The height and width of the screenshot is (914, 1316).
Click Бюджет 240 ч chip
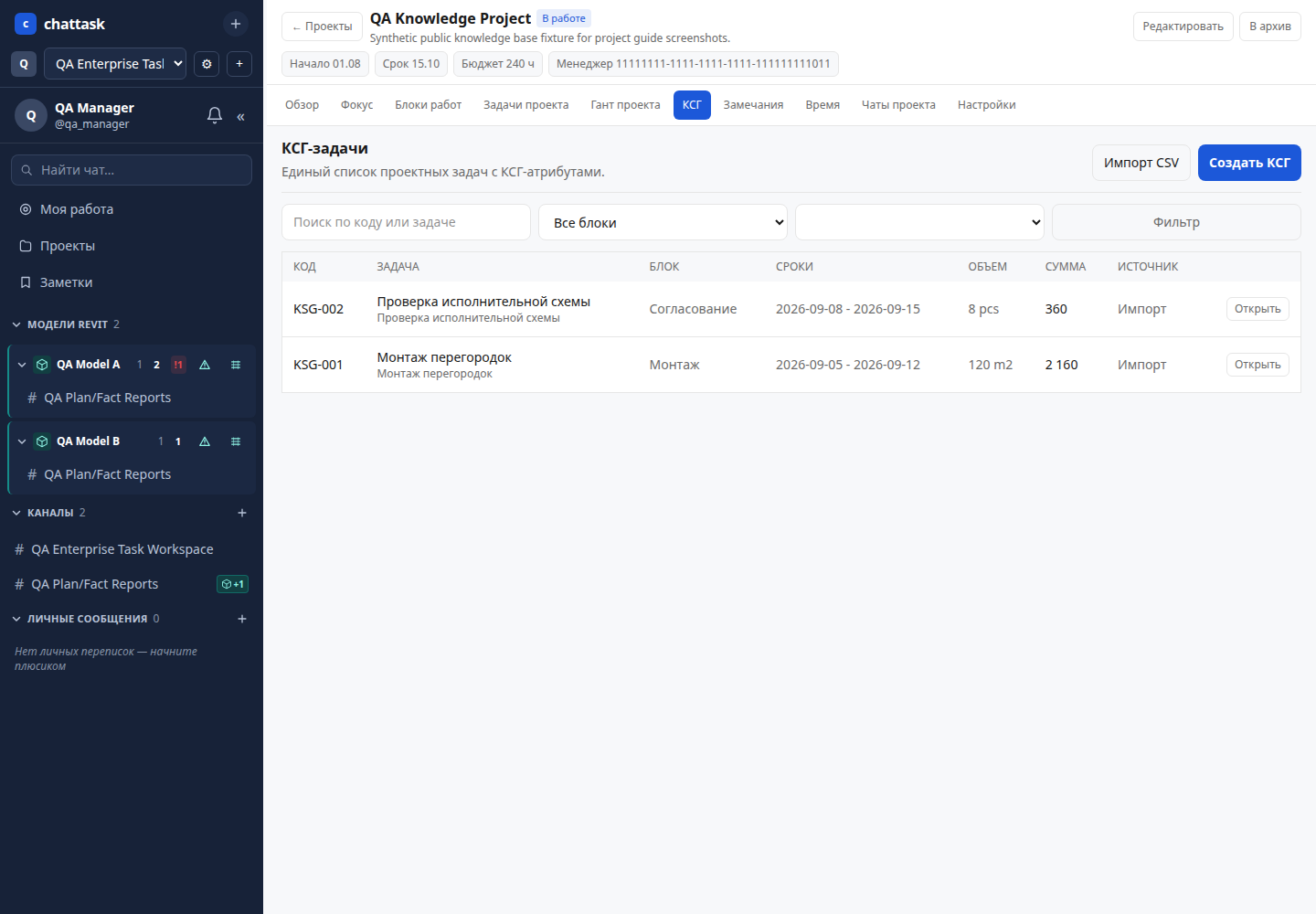(498, 64)
